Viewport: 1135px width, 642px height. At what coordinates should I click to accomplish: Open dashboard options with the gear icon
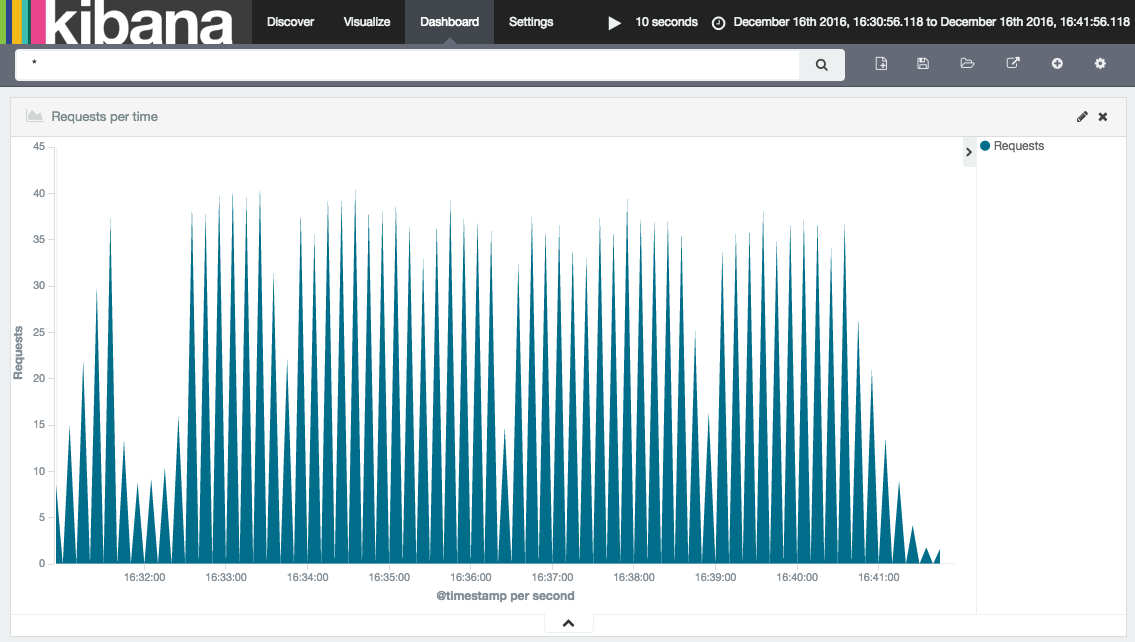coord(1099,63)
